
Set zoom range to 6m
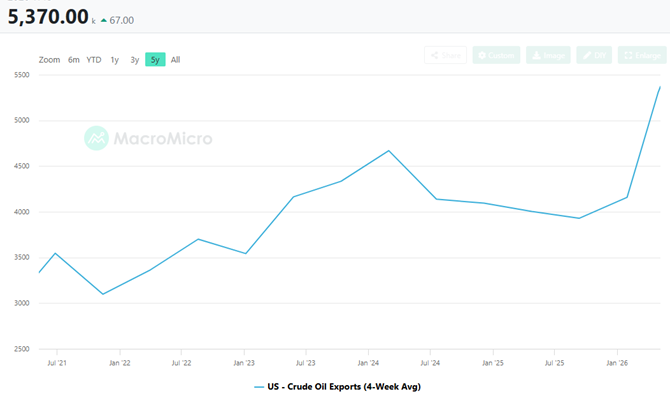point(73,60)
